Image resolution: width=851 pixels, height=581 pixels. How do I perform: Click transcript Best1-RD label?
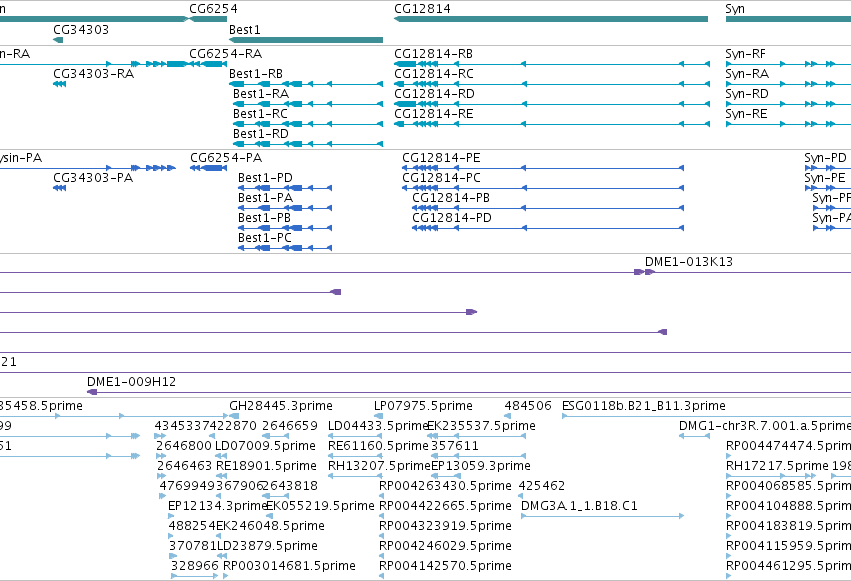[261, 134]
